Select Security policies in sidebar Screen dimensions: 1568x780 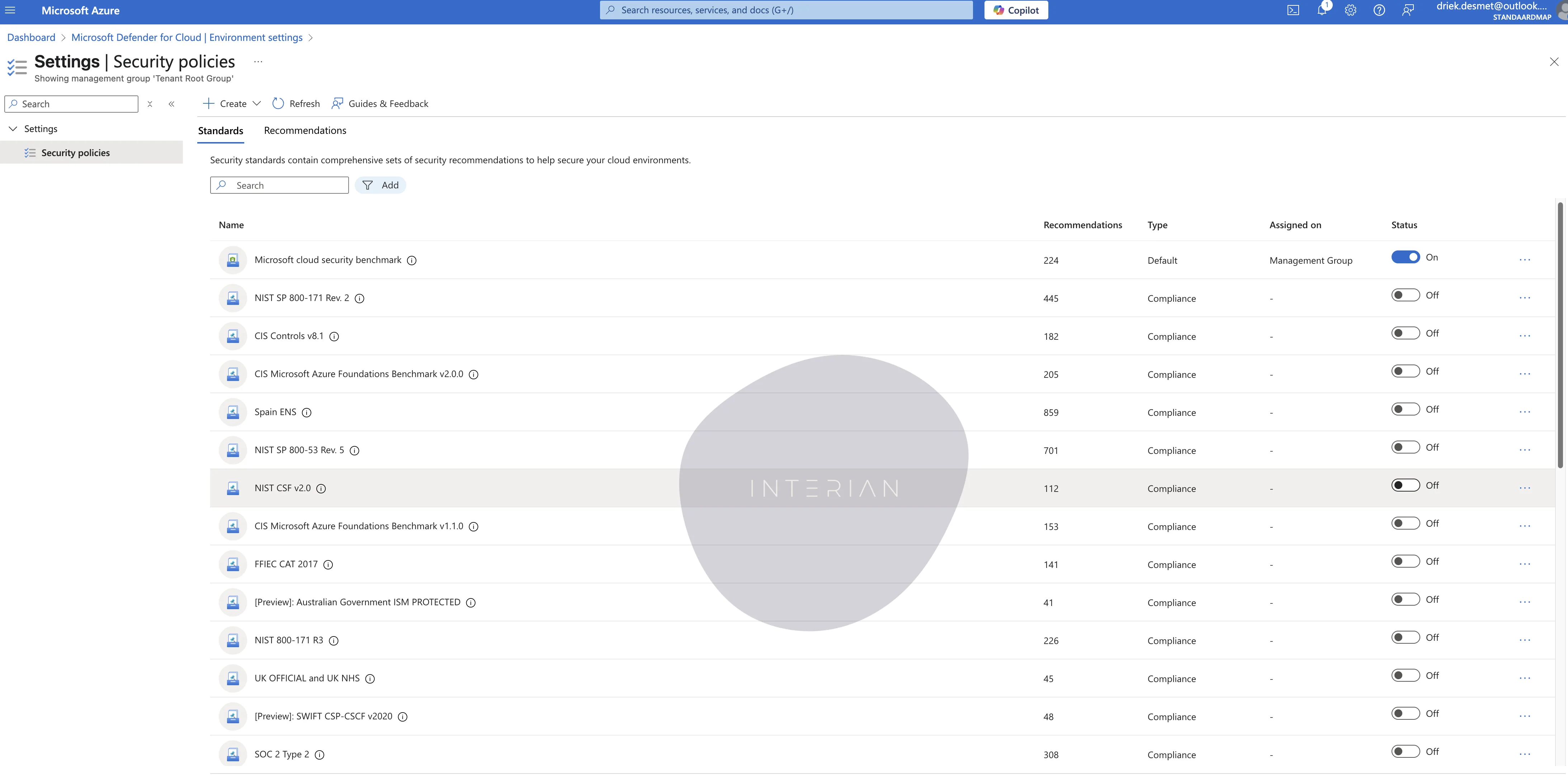pyautogui.click(x=75, y=153)
